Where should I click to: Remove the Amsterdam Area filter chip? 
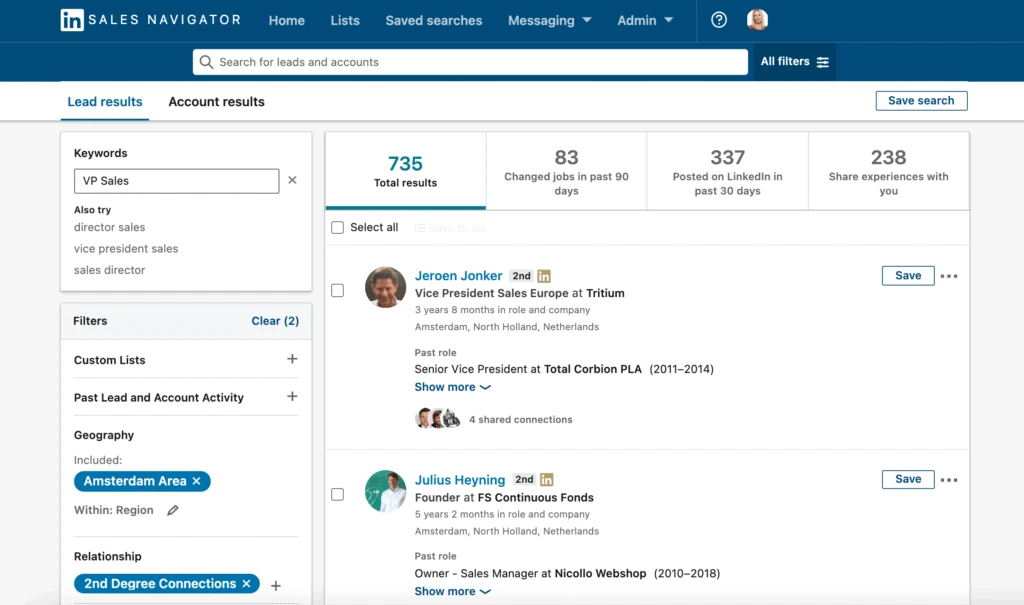(197, 481)
